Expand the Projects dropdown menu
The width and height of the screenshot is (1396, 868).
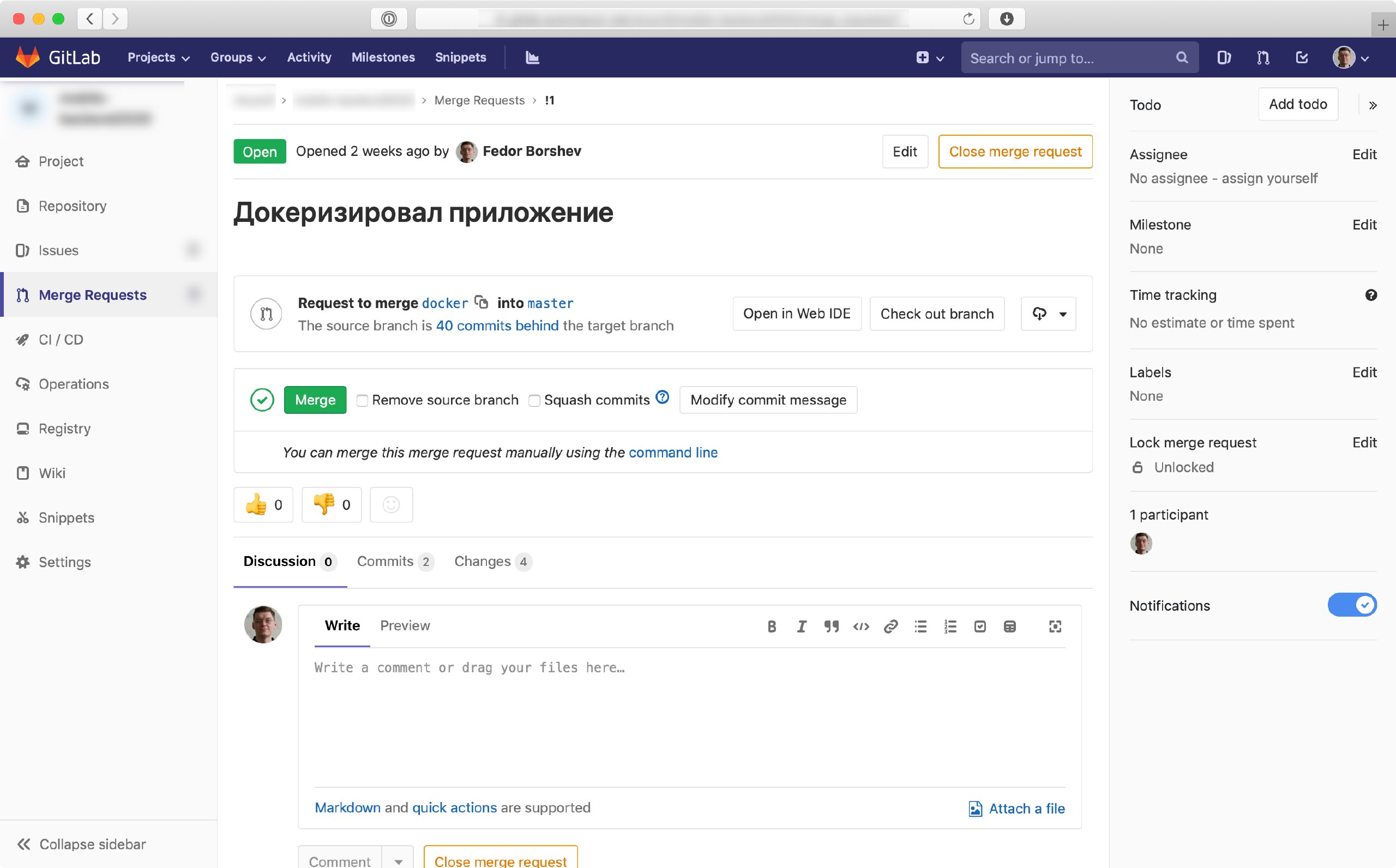[159, 57]
